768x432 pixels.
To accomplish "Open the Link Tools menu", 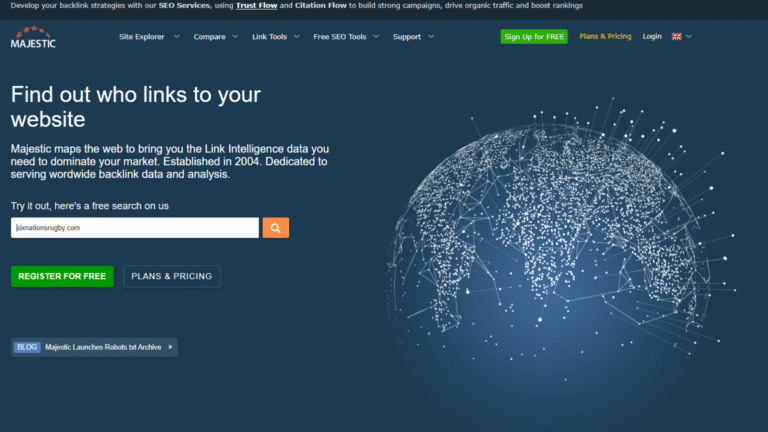I will pos(269,37).
